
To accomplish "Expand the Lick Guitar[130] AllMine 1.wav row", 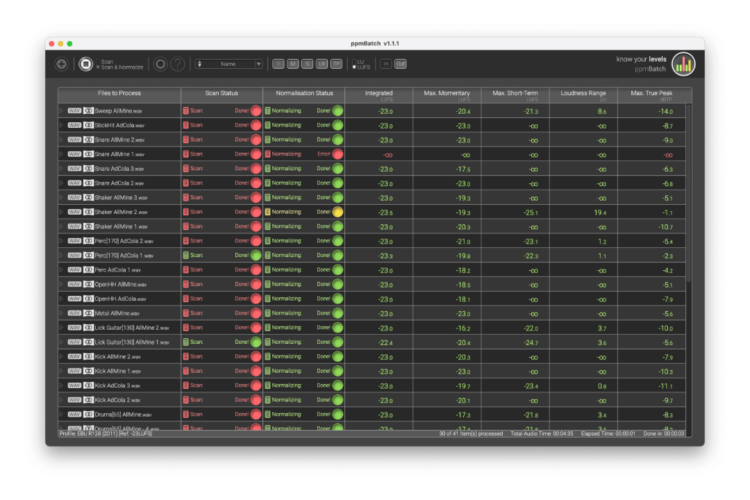I will (61, 342).
